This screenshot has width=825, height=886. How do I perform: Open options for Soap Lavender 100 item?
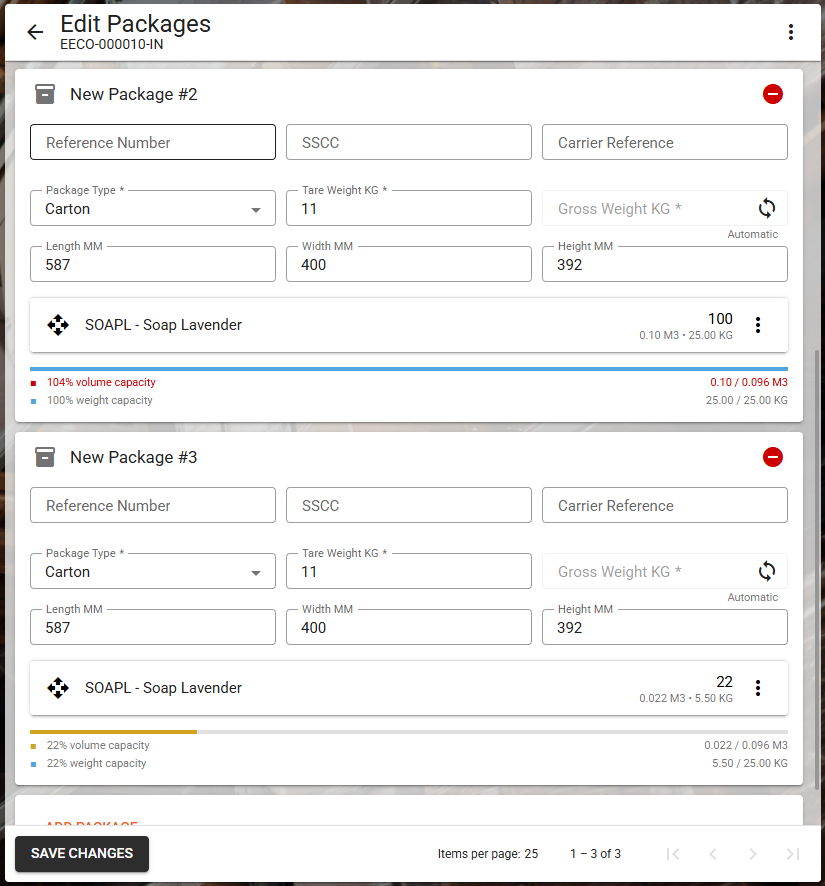tap(758, 325)
